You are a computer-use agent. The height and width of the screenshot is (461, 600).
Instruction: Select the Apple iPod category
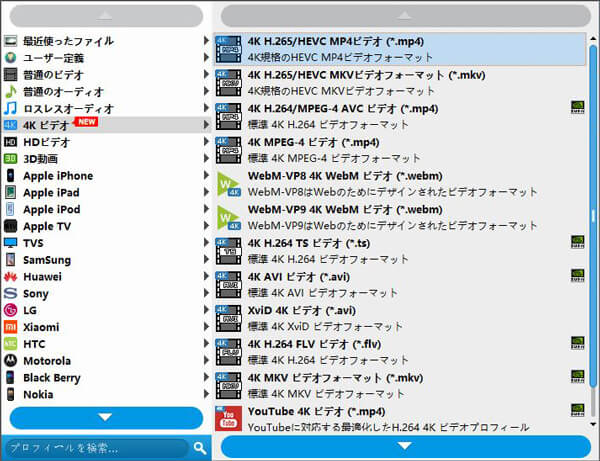(x=106, y=209)
